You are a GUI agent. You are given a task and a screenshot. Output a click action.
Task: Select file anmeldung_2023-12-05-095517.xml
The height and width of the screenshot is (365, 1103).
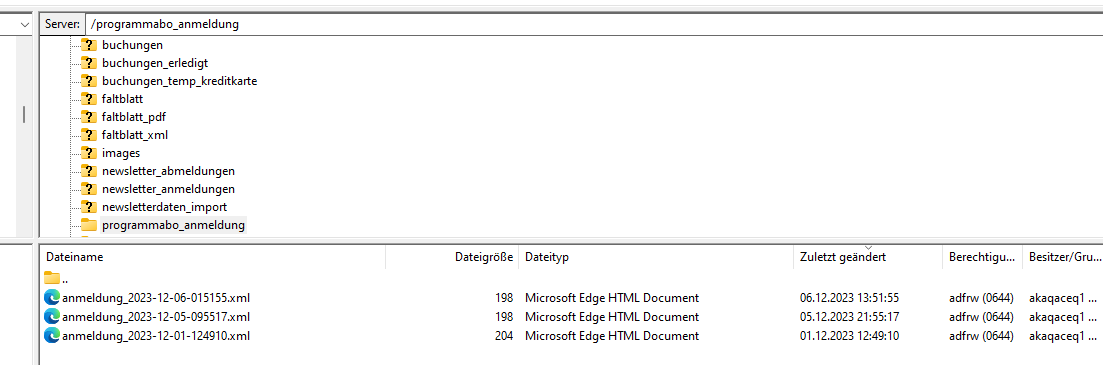tap(155, 316)
